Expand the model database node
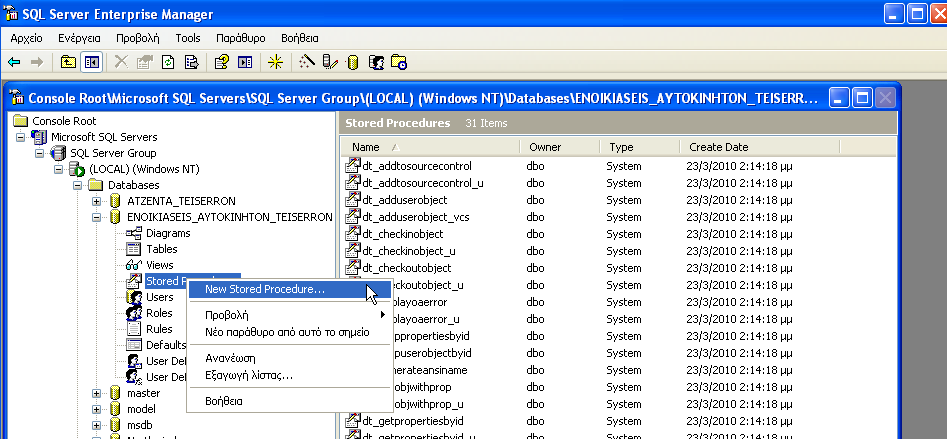 click(x=96, y=409)
